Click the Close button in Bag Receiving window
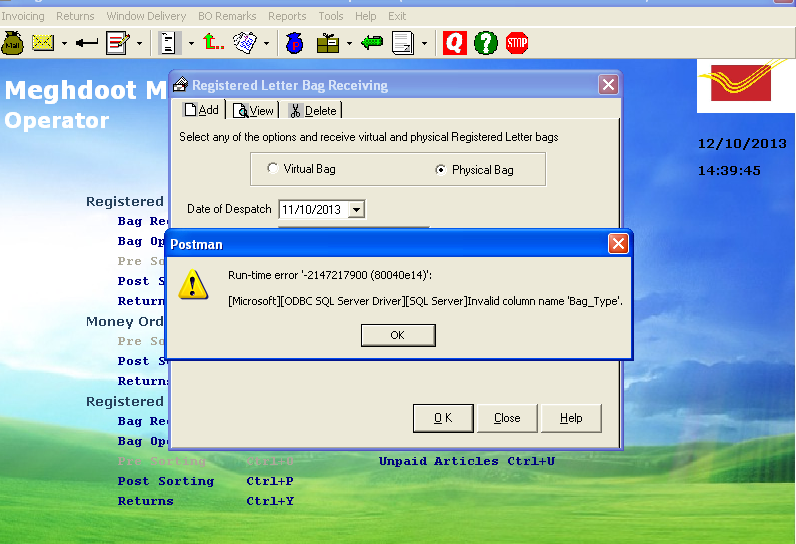 click(507, 418)
